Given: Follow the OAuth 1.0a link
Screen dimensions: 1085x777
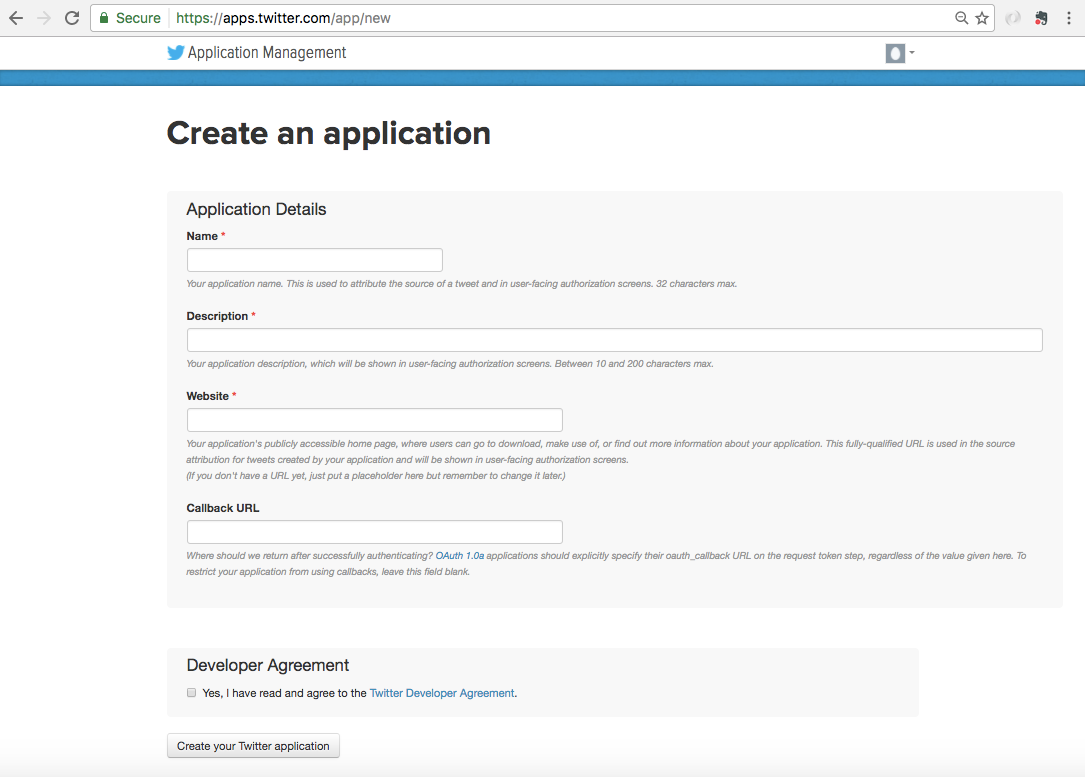Looking at the screenshot, I should 460,555.
